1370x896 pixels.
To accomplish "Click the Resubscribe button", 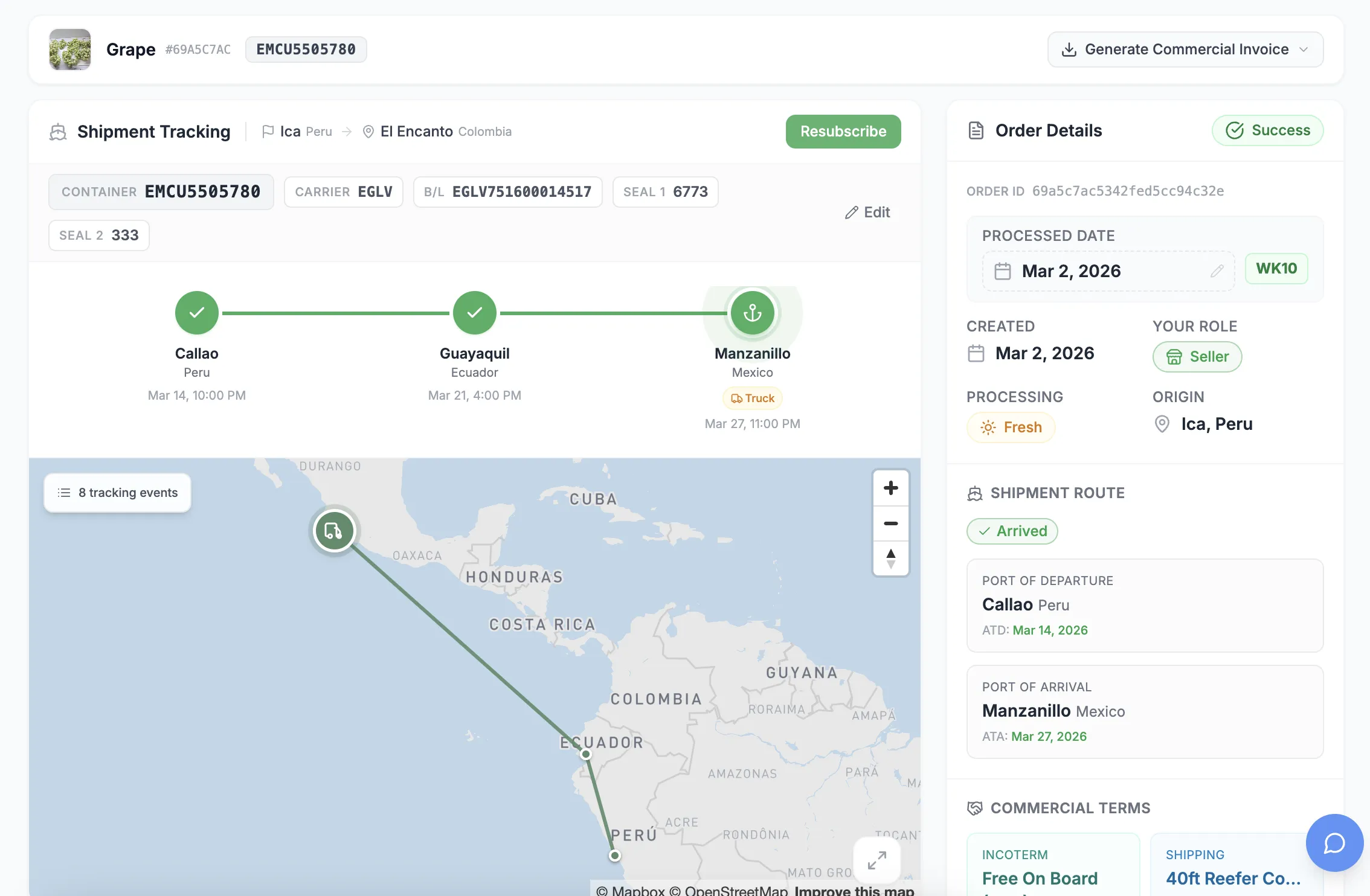I will (843, 132).
